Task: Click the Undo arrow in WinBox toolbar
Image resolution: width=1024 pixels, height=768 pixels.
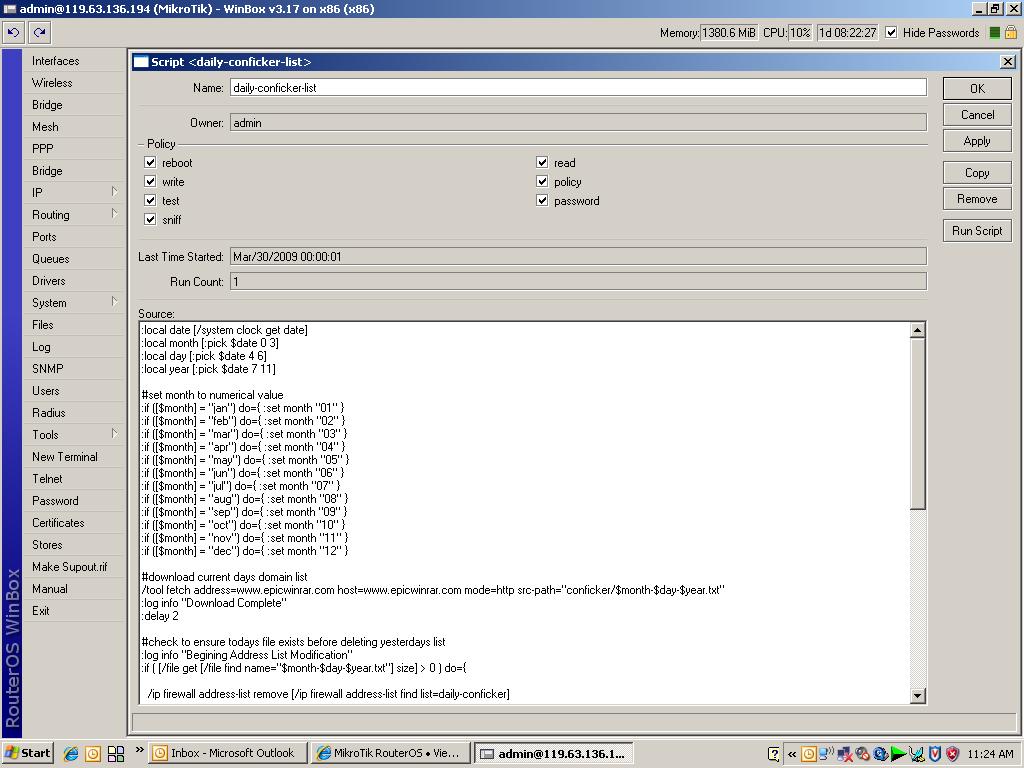Action: click(14, 32)
